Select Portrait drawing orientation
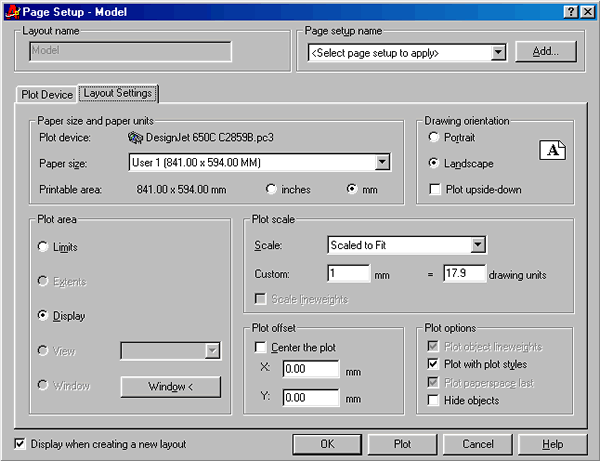The width and height of the screenshot is (600, 461). 433,137
